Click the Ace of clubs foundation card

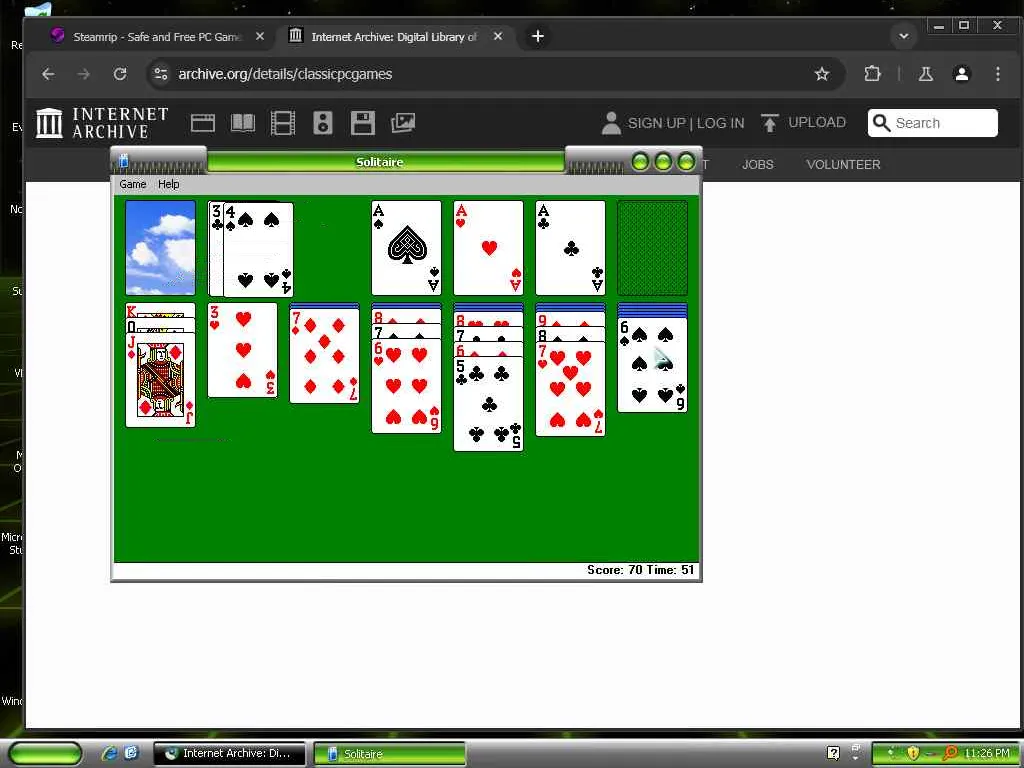coord(570,248)
